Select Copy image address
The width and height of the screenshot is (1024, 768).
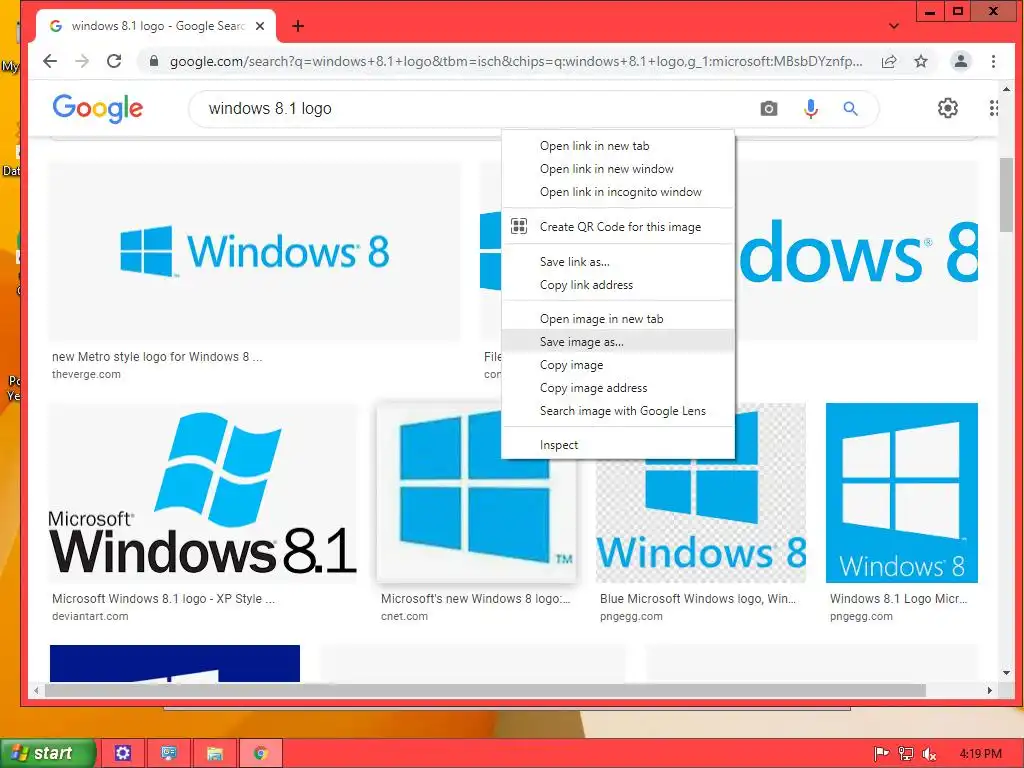click(x=618, y=388)
